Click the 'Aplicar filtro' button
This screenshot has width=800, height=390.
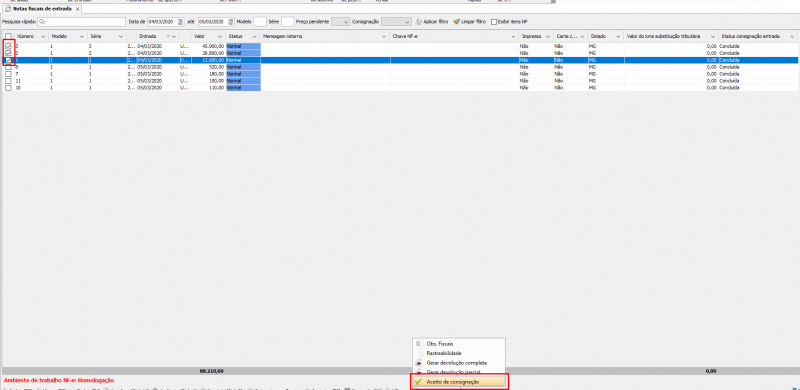(432, 21)
